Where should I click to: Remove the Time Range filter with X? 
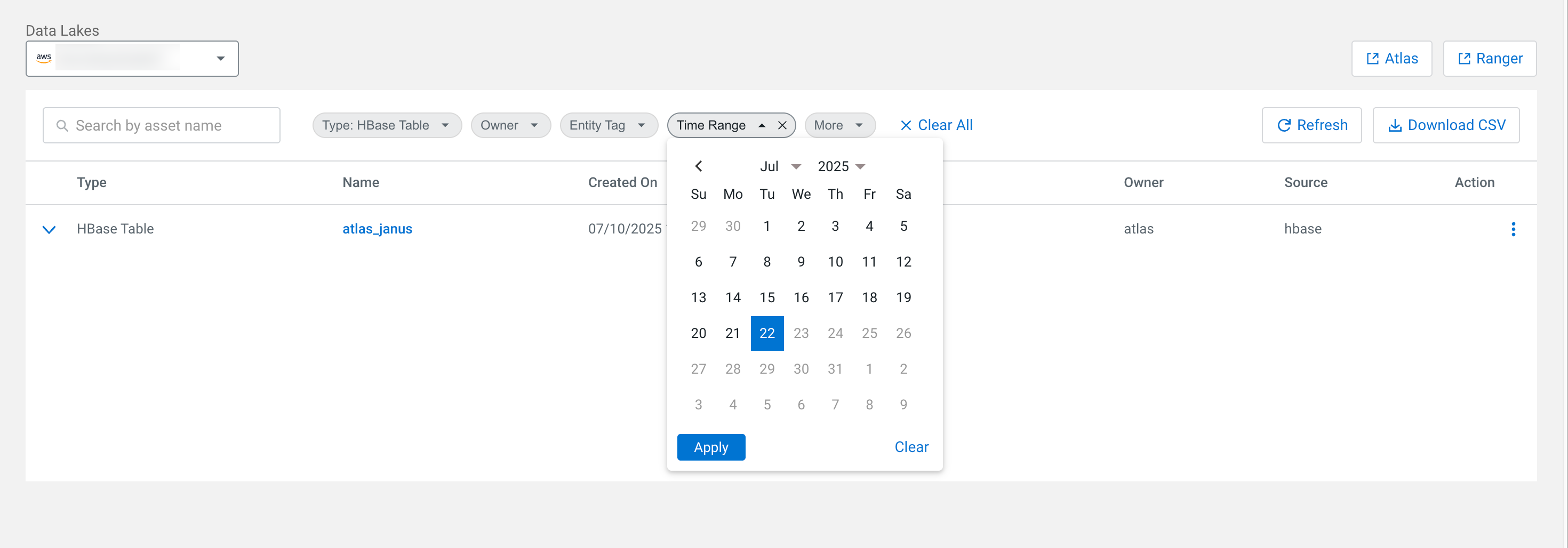(782, 125)
